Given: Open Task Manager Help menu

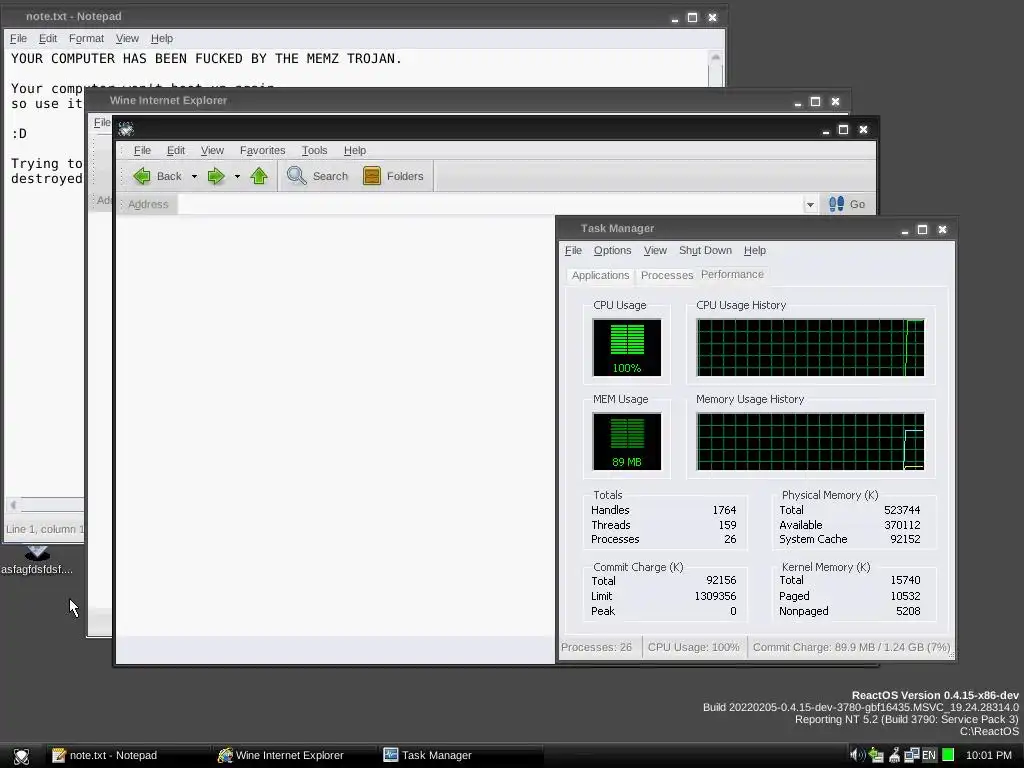Looking at the screenshot, I should tap(754, 251).
